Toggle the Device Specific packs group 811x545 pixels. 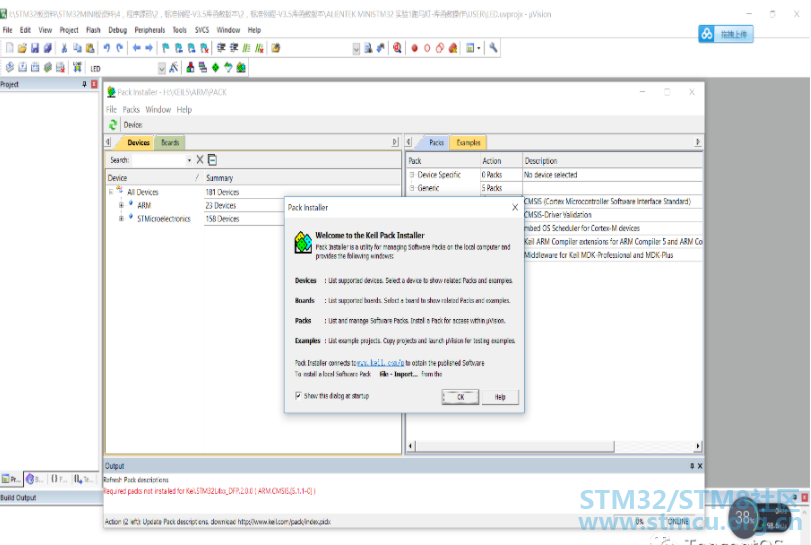[412, 175]
